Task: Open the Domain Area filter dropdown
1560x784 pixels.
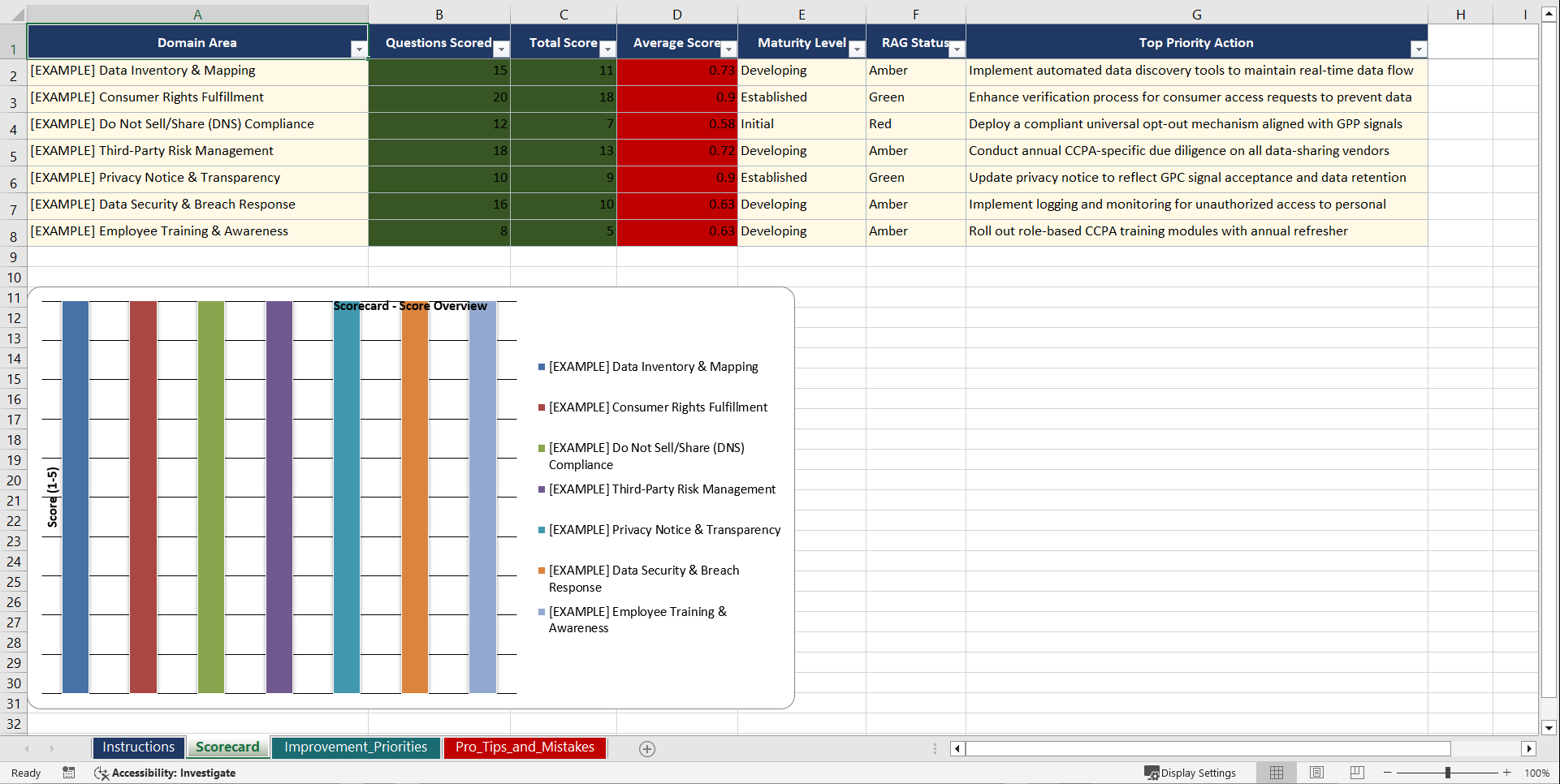Action: 360,50
